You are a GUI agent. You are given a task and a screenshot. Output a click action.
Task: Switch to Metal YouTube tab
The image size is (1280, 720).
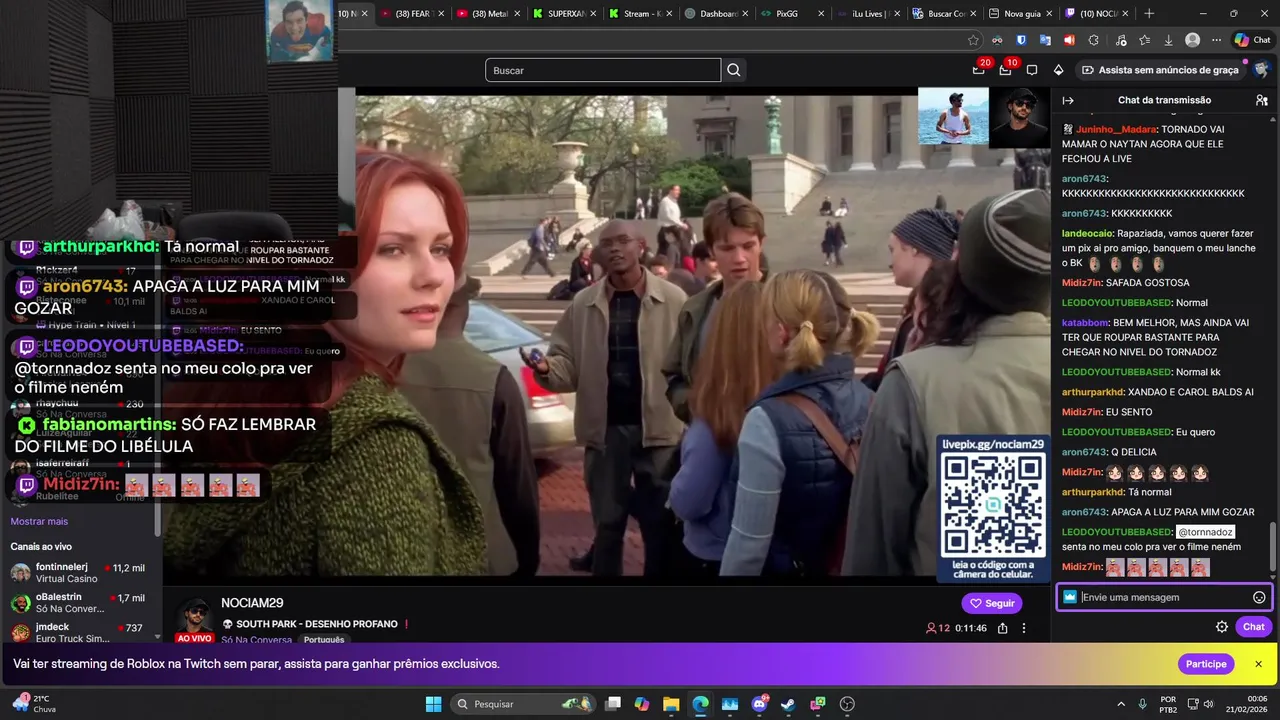489,13
